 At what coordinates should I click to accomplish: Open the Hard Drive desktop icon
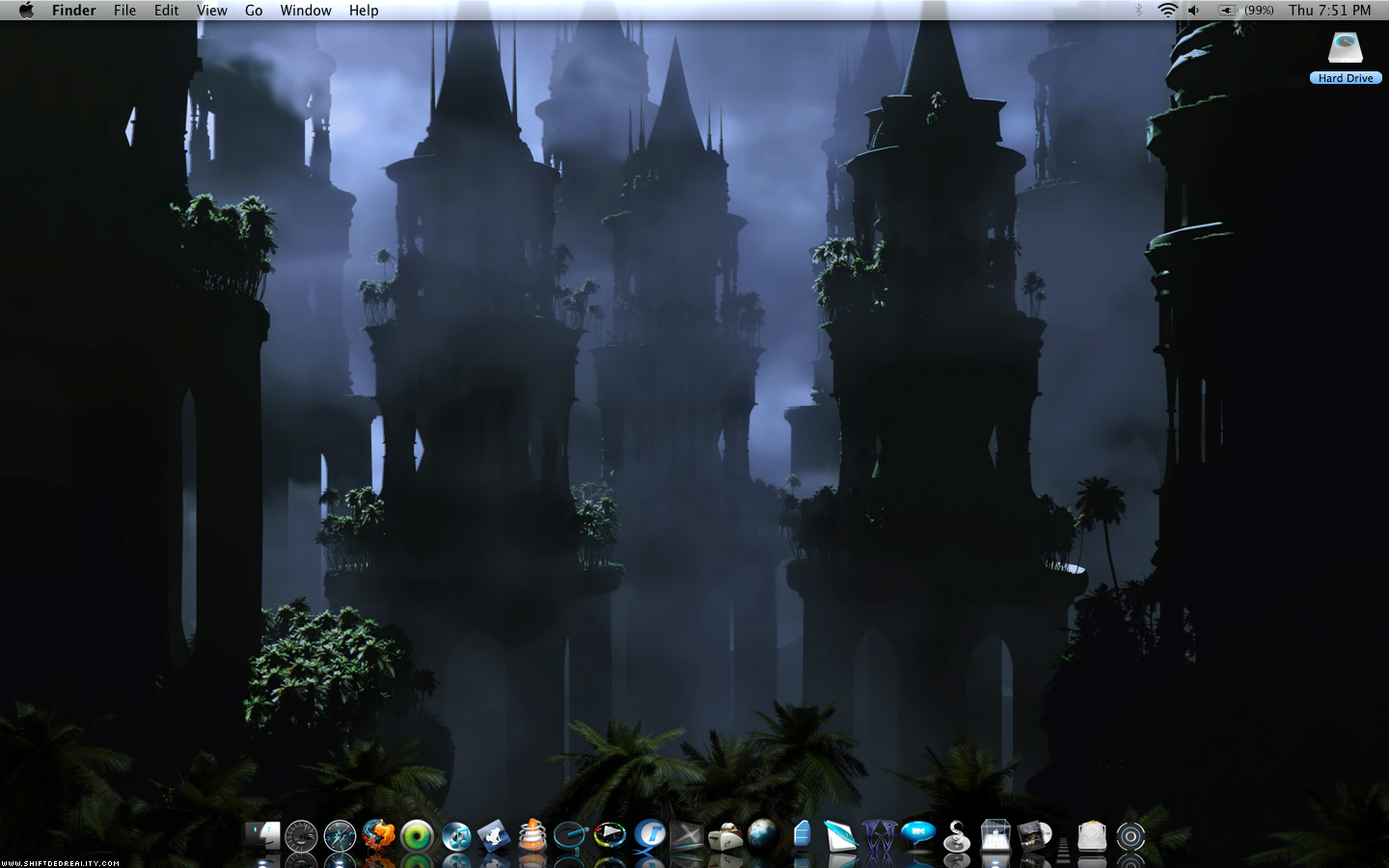click(x=1346, y=48)
